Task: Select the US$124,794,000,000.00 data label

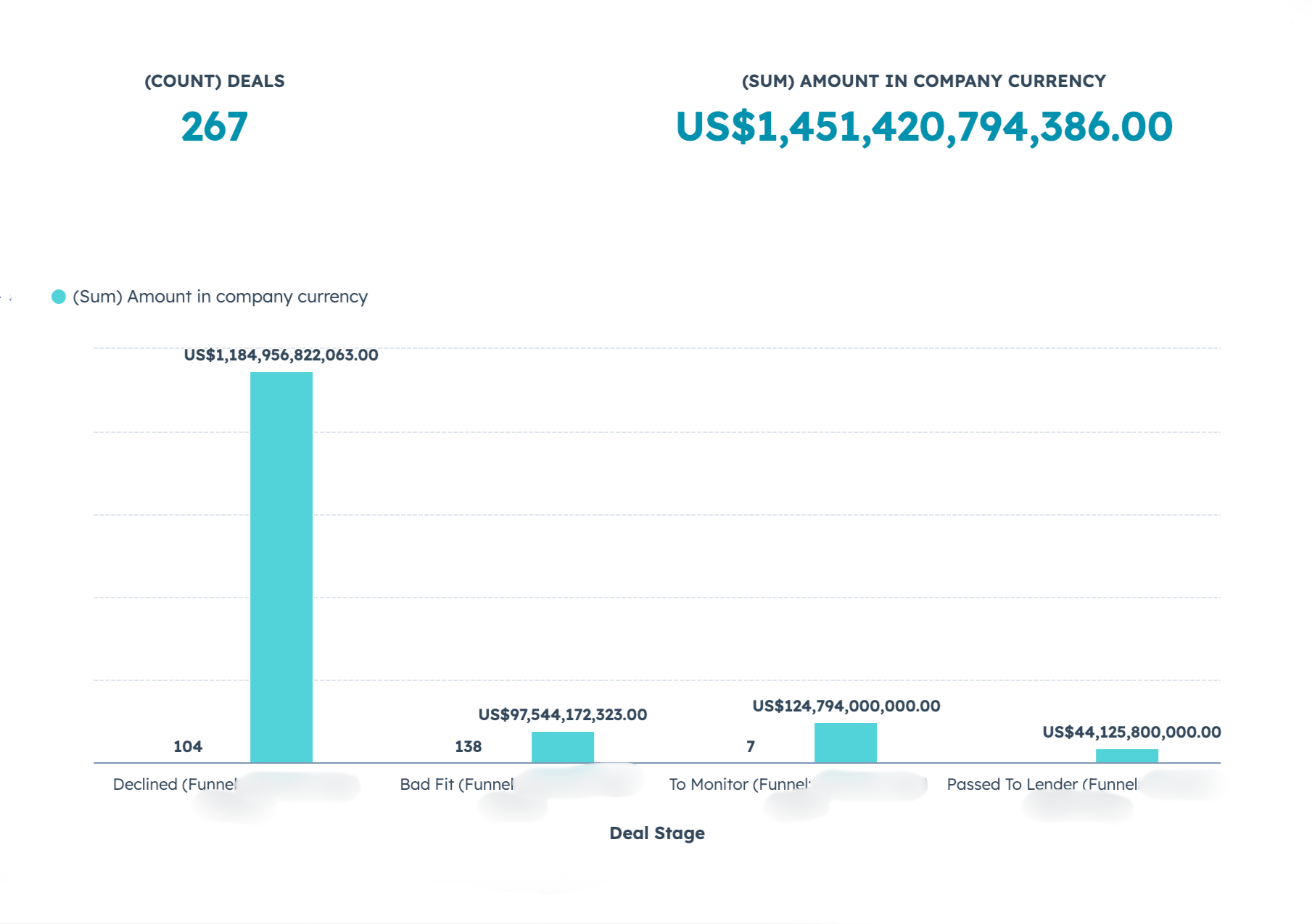Action: point(846,706)
